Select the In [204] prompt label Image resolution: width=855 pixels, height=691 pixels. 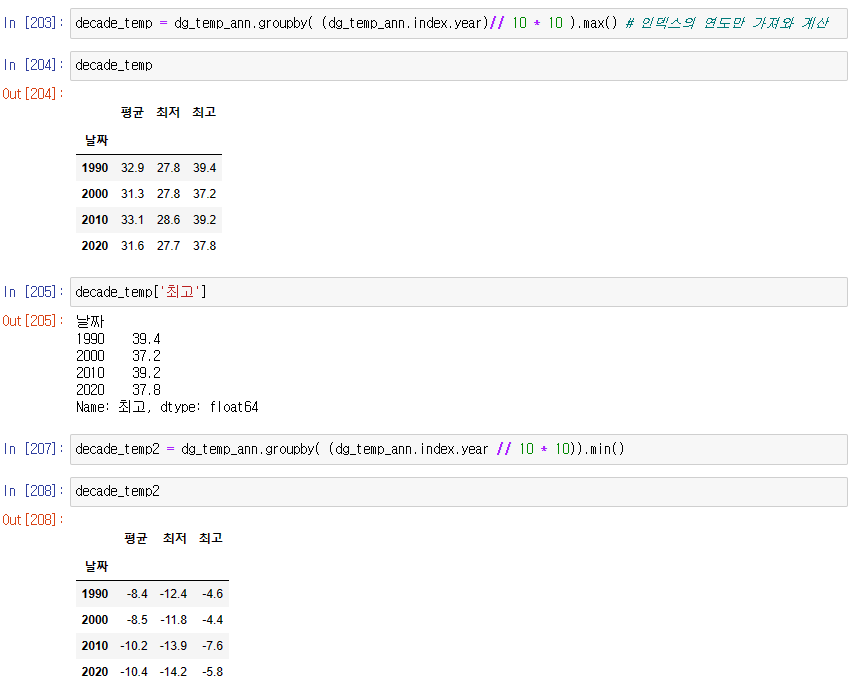[x=33, y=65]
